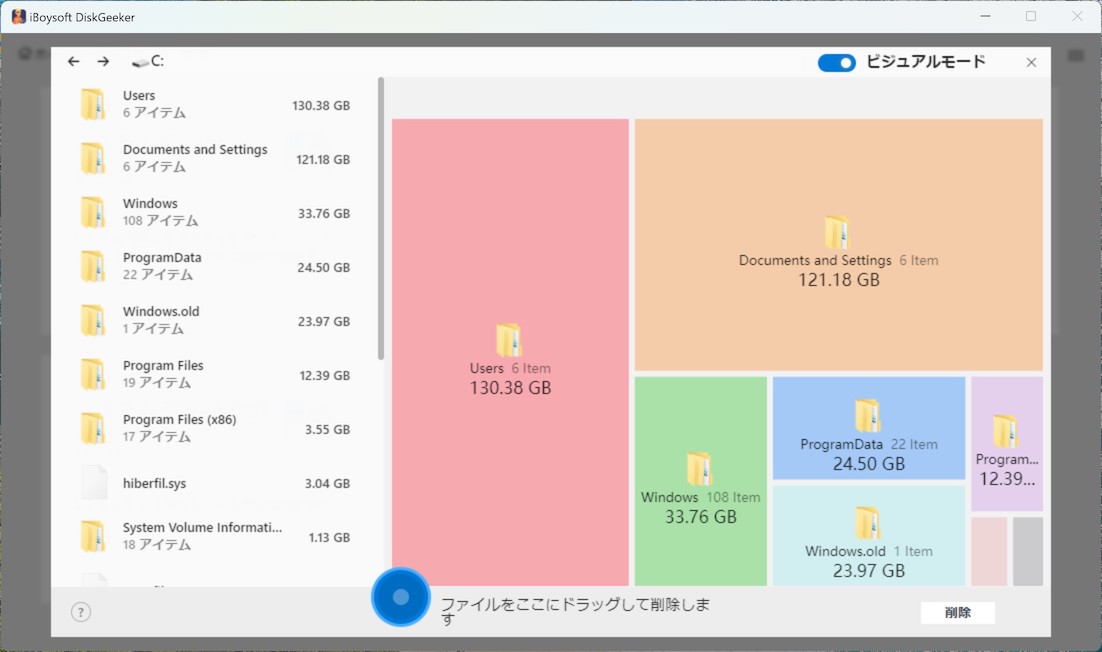Click the ProgramData folder icon in treemap
The width and height of the screenshot is (1102, 652).
[x=868, y=415]
